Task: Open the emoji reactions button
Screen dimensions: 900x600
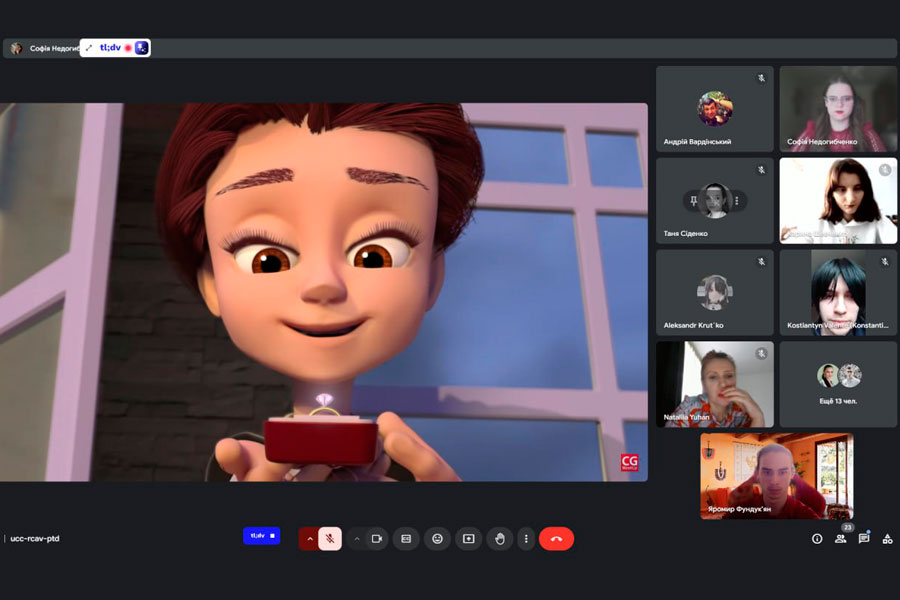Action: (437, 539)
